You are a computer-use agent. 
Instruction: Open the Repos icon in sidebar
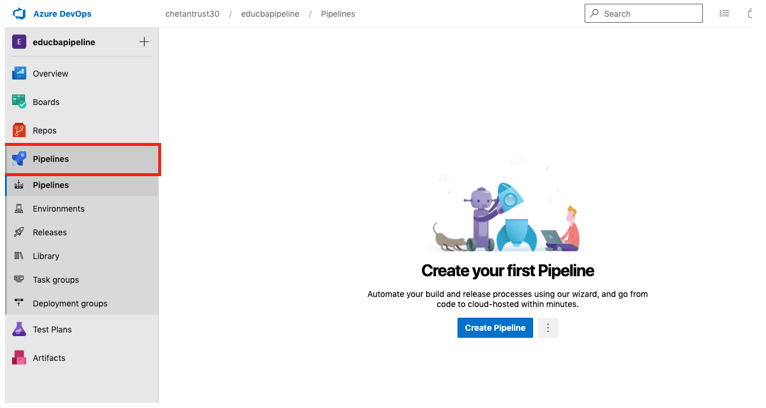coord(19,130)
